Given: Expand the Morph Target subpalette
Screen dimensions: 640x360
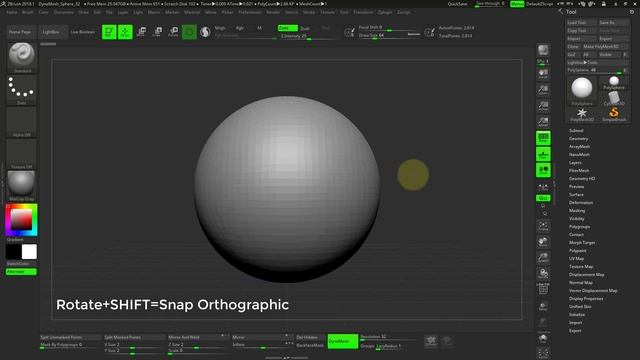Looking at the screenshot, I should click(x=582, y=243).
